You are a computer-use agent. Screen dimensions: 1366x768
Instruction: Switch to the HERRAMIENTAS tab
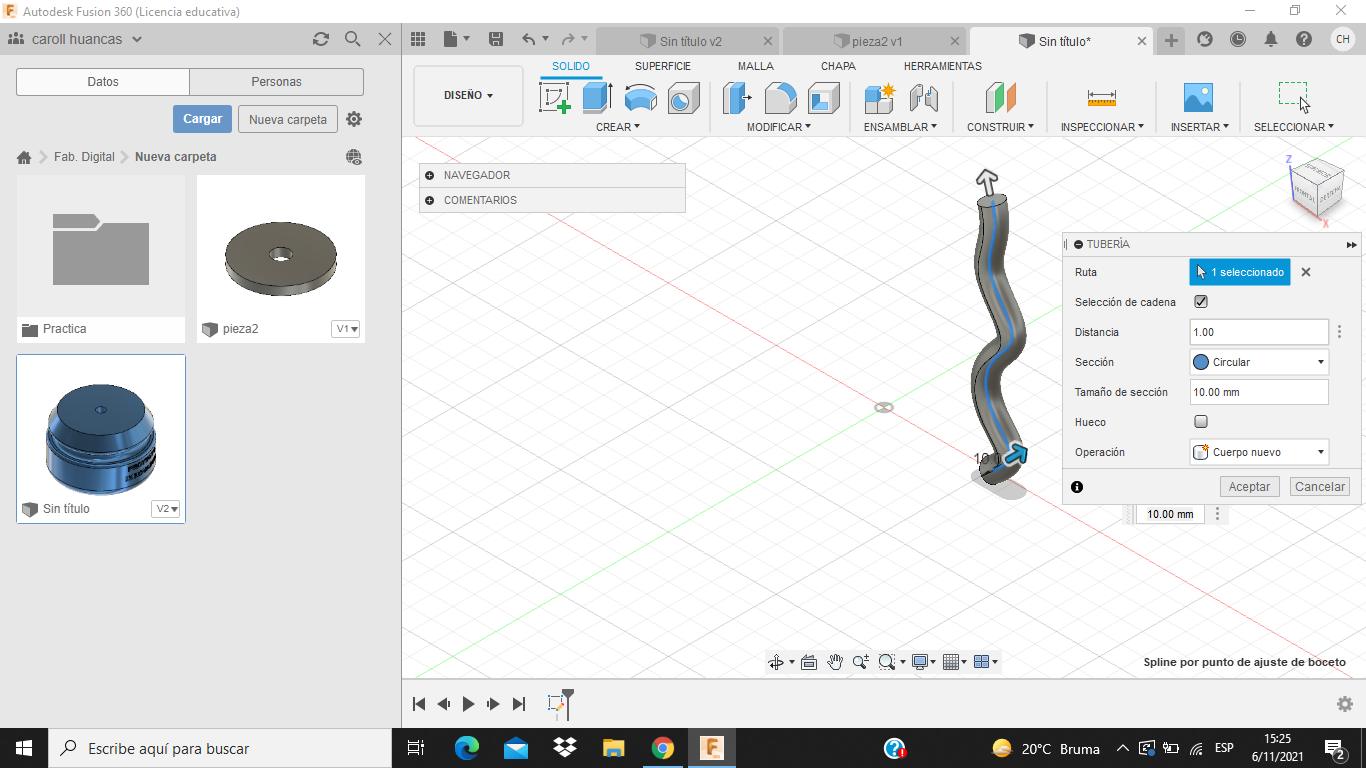943,66
